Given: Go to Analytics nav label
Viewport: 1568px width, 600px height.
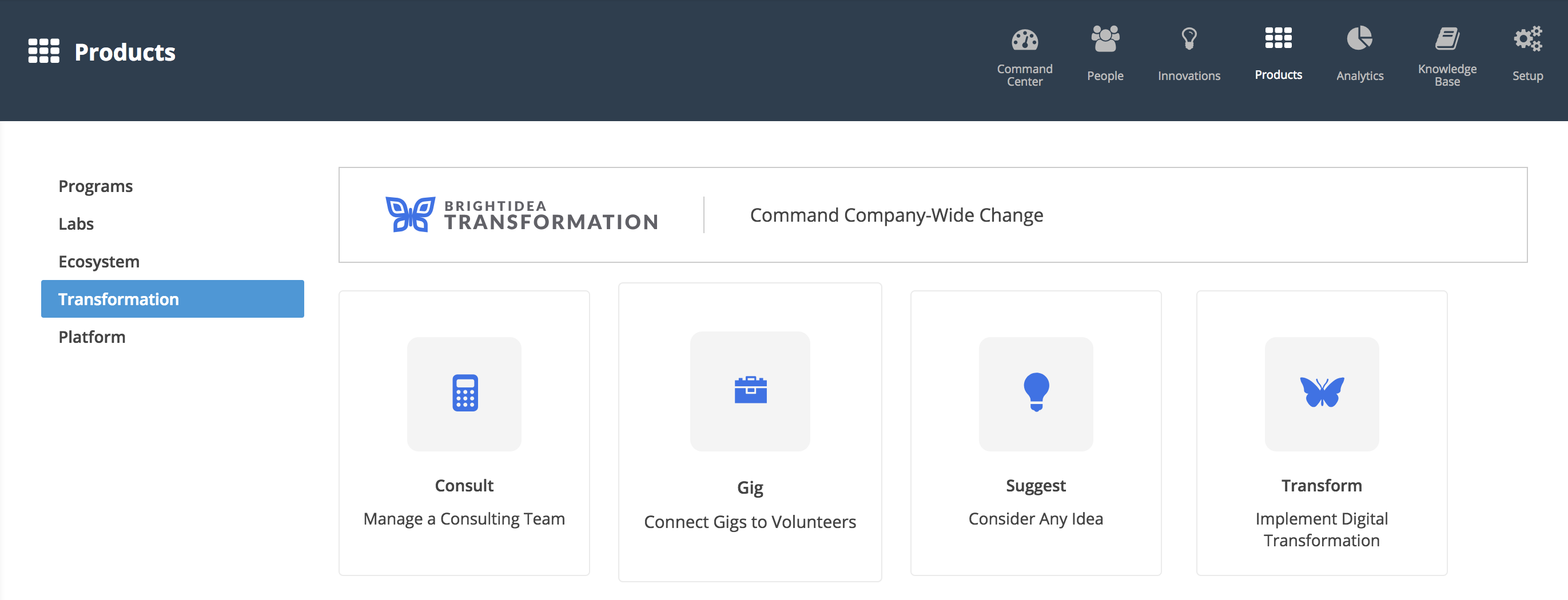Looking at the screenshot, I should coord(1359,75).
